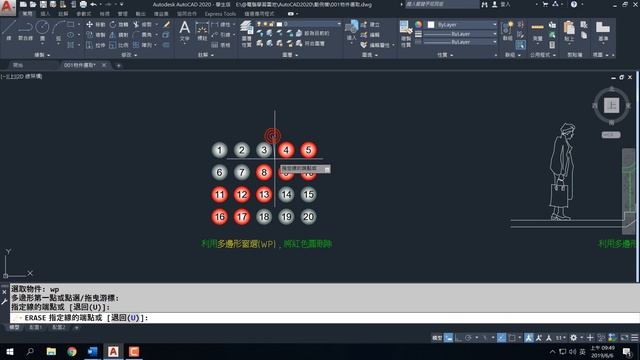This screenshot has height=360, width=640.
Task: Open the lineweight ByLayer dropdown
Action: 460,34
